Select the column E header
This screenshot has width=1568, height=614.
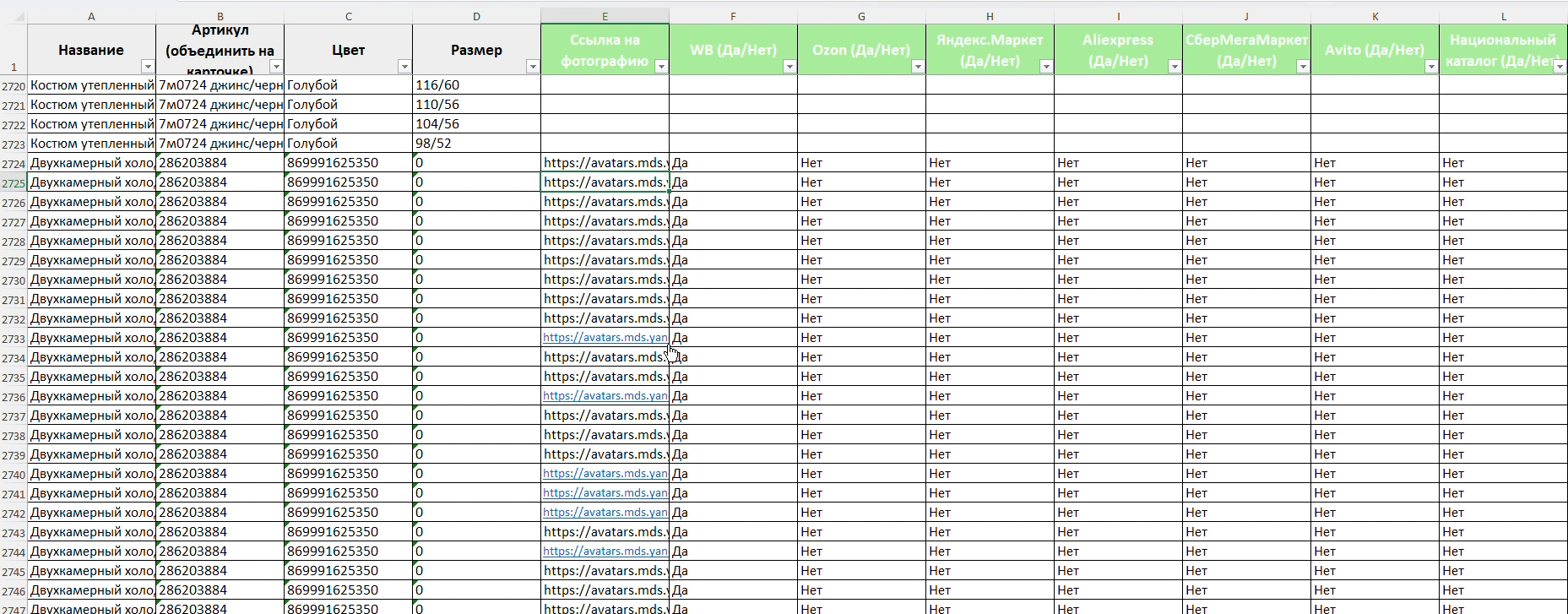(x=605, y=16)
